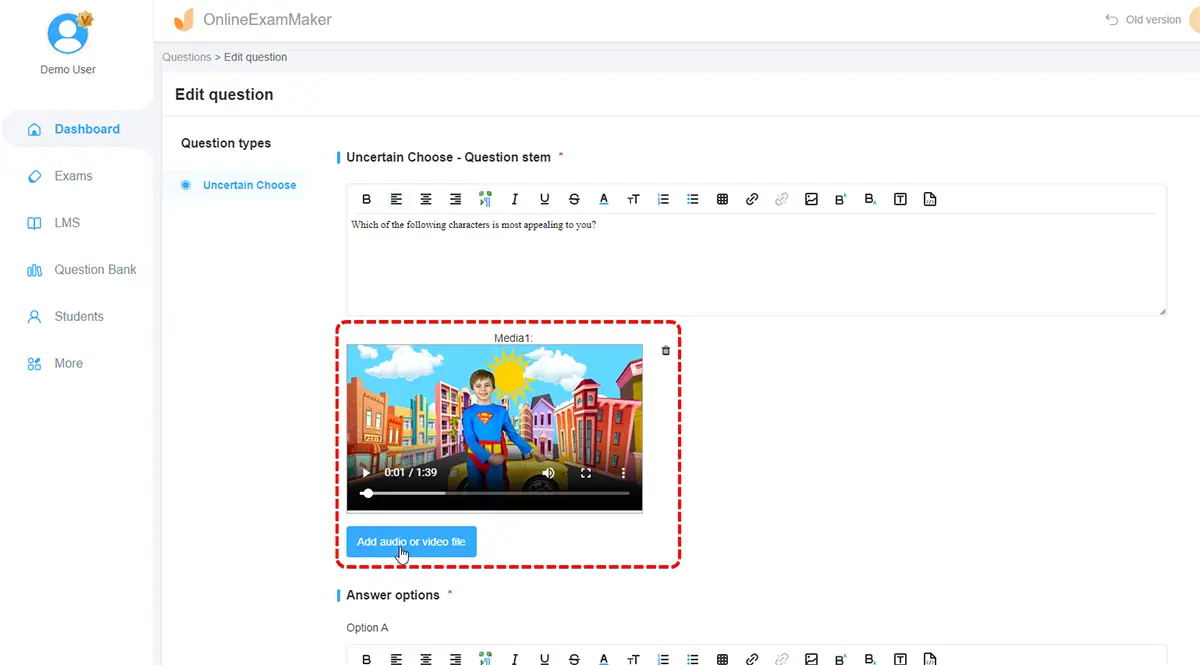Image resolution: width=1200 pixels, height=665 pixels.
Task: Insert table in question stem editor
Action: (722, 199)
